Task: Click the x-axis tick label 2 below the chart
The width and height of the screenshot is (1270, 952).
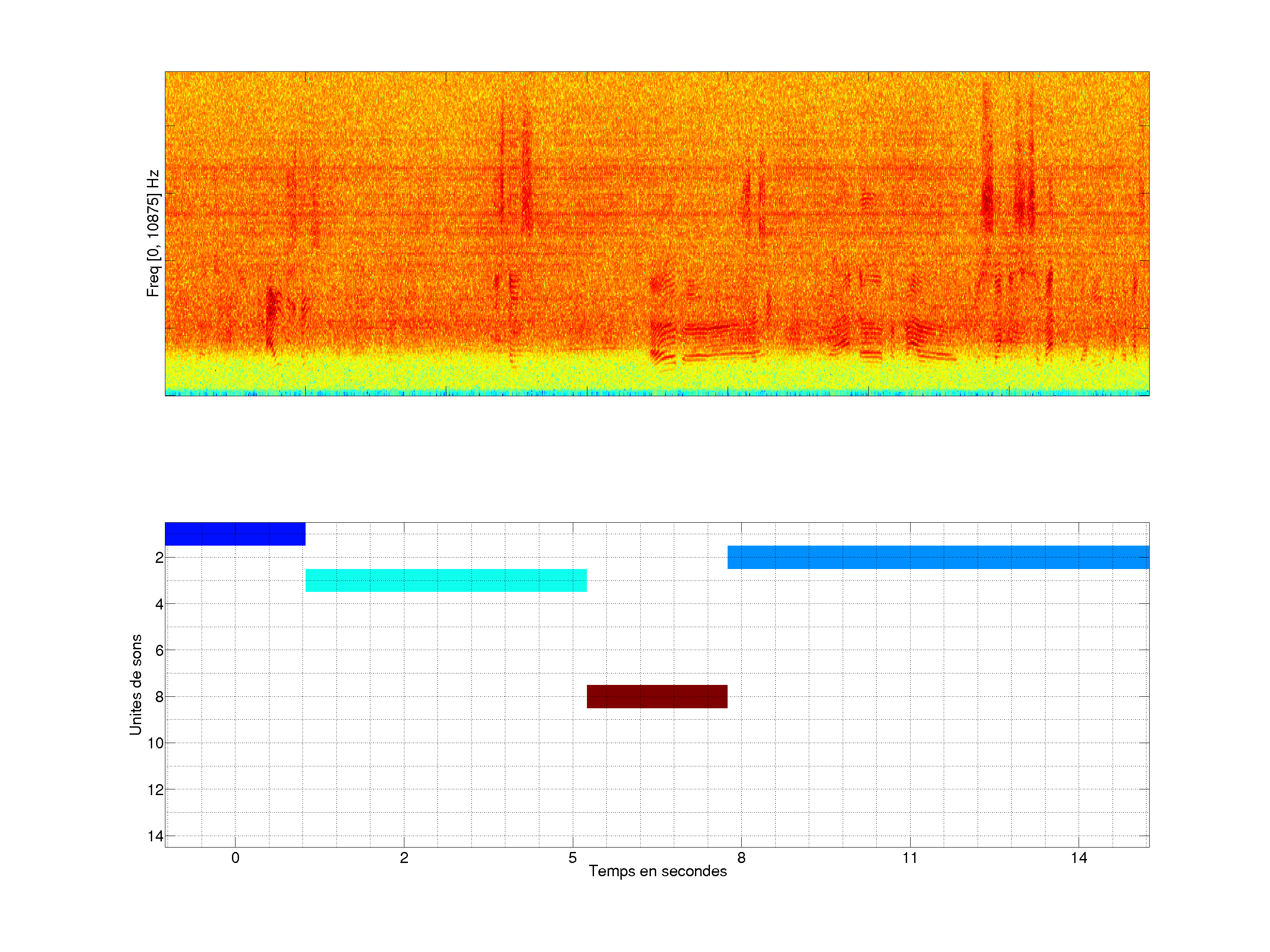Action: tap(403, 858)
